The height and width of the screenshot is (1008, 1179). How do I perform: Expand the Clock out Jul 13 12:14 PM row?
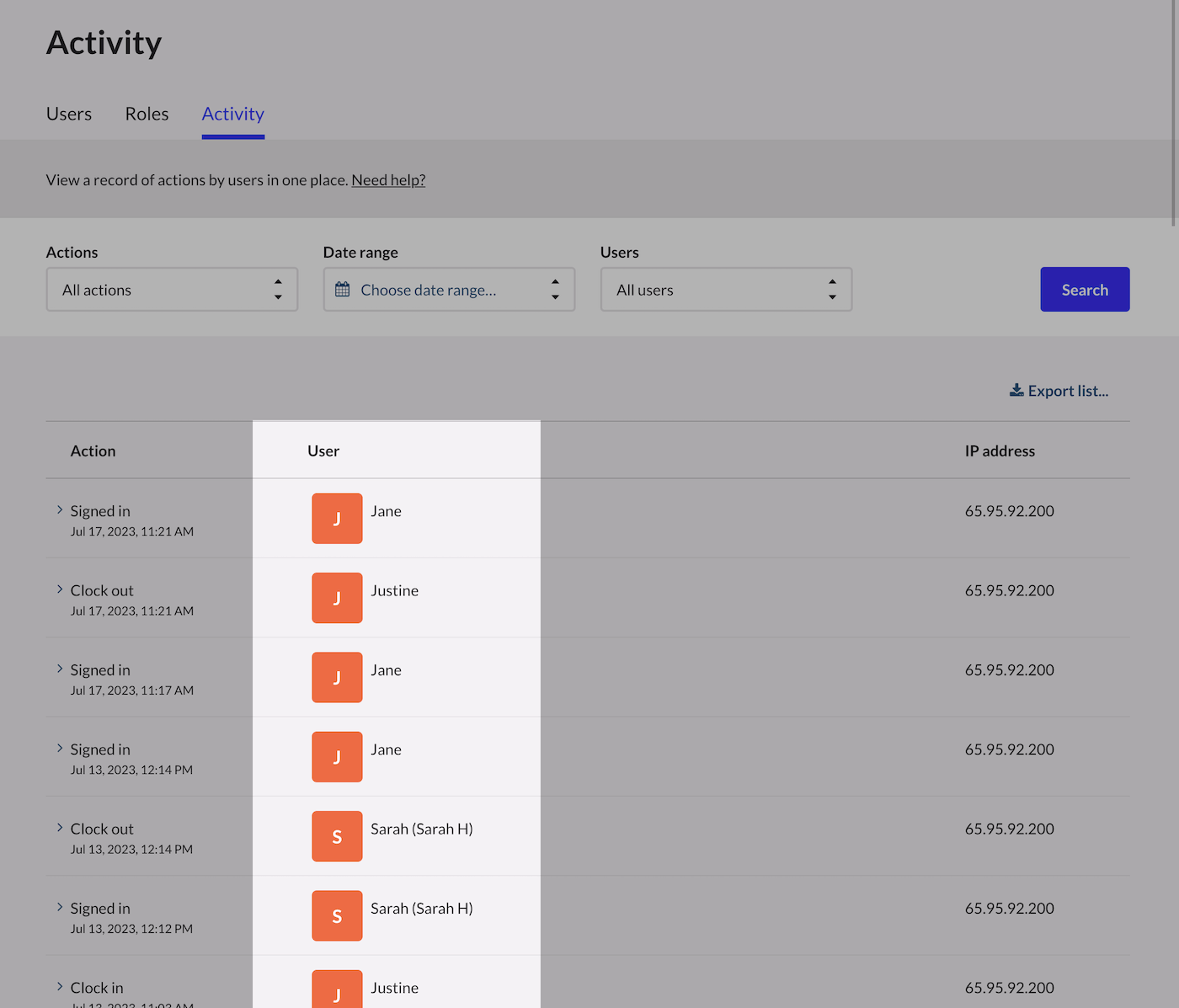pos(60,828)
